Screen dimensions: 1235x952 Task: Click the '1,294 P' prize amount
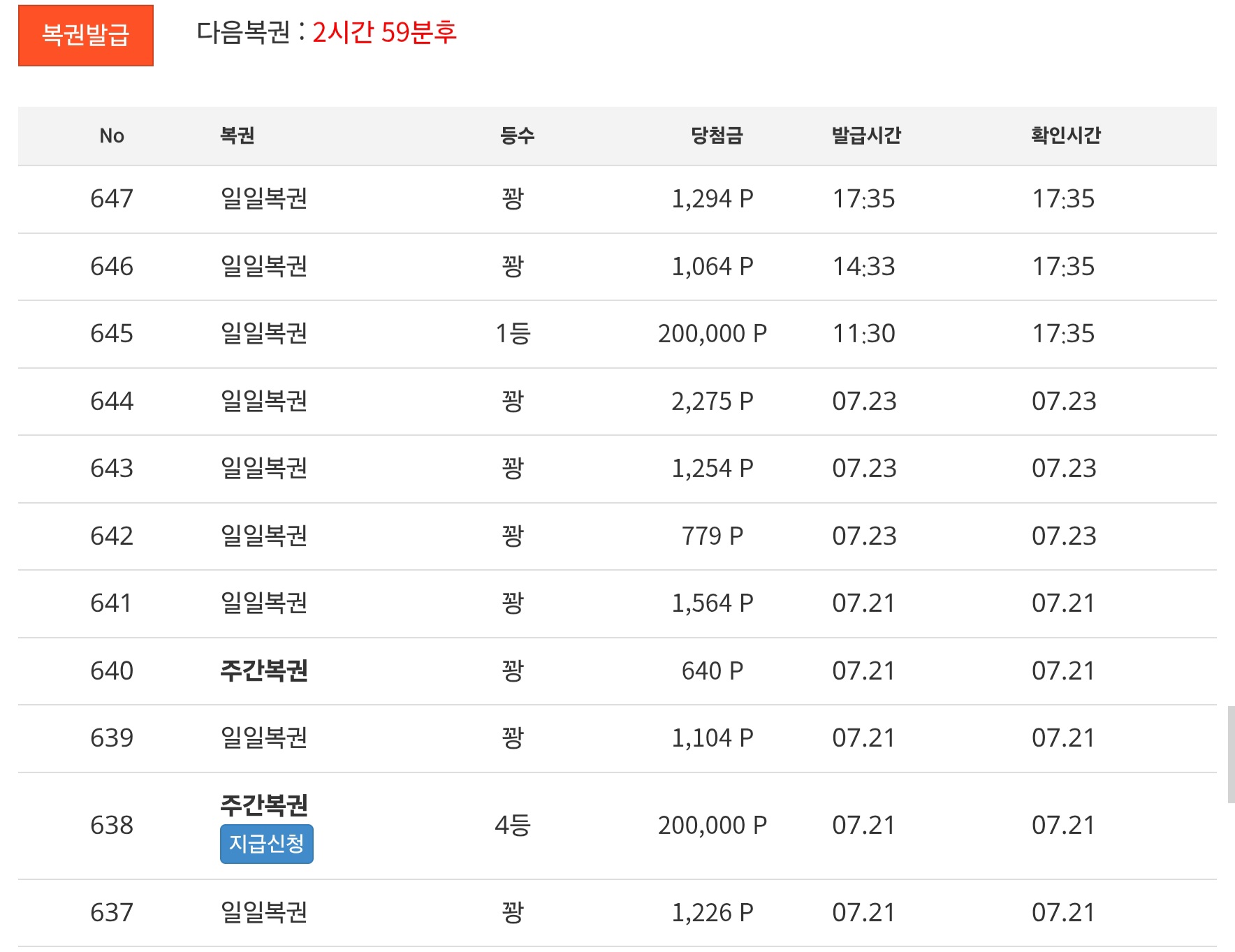[712, 199]
